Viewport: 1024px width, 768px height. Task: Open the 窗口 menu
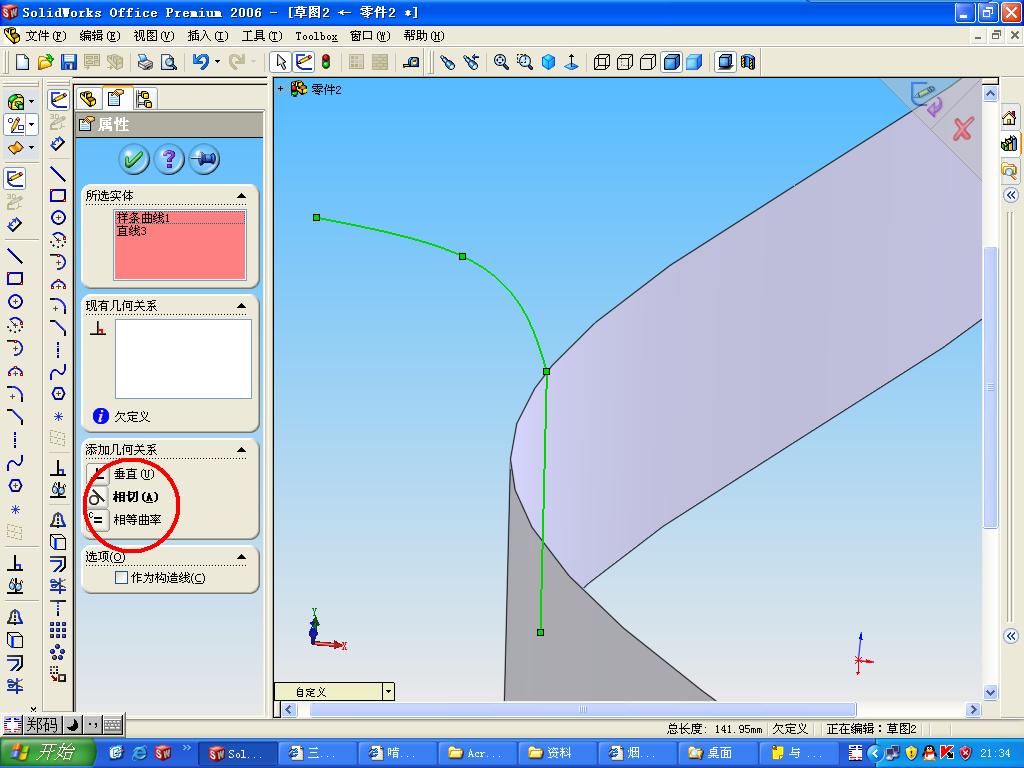click(x=370, y=36)
